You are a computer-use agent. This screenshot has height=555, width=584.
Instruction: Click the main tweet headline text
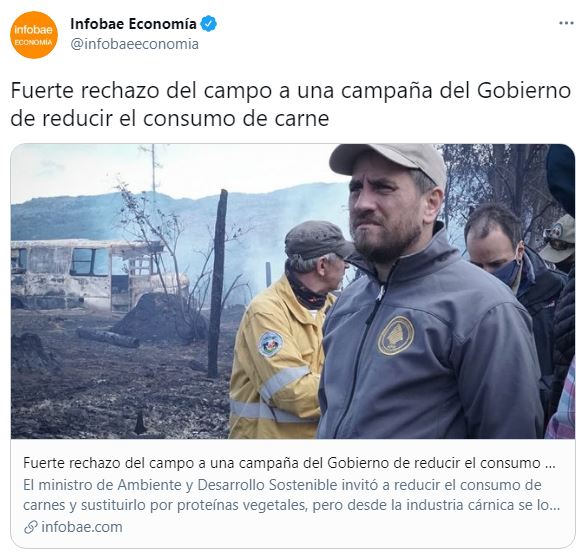coord(291,104)
